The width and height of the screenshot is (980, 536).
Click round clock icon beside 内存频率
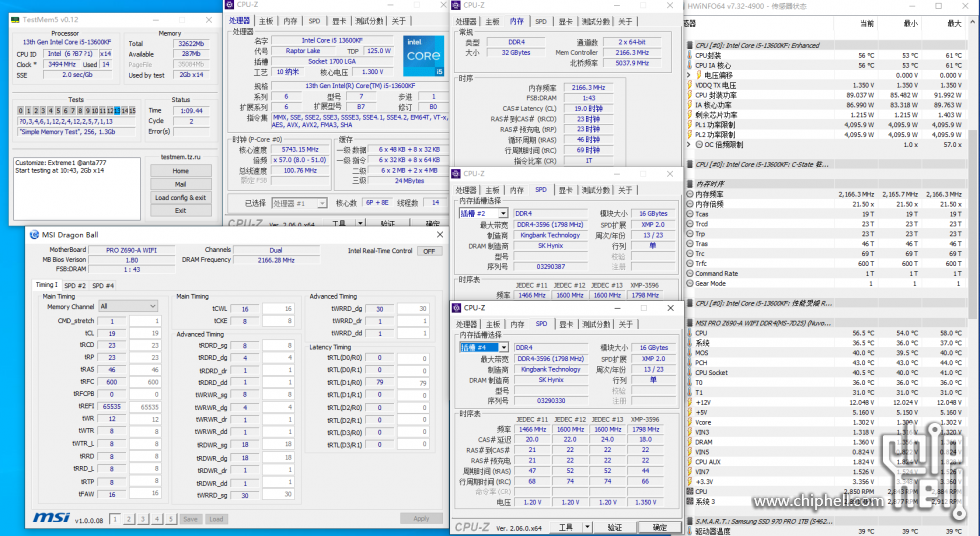click(689, 194)
